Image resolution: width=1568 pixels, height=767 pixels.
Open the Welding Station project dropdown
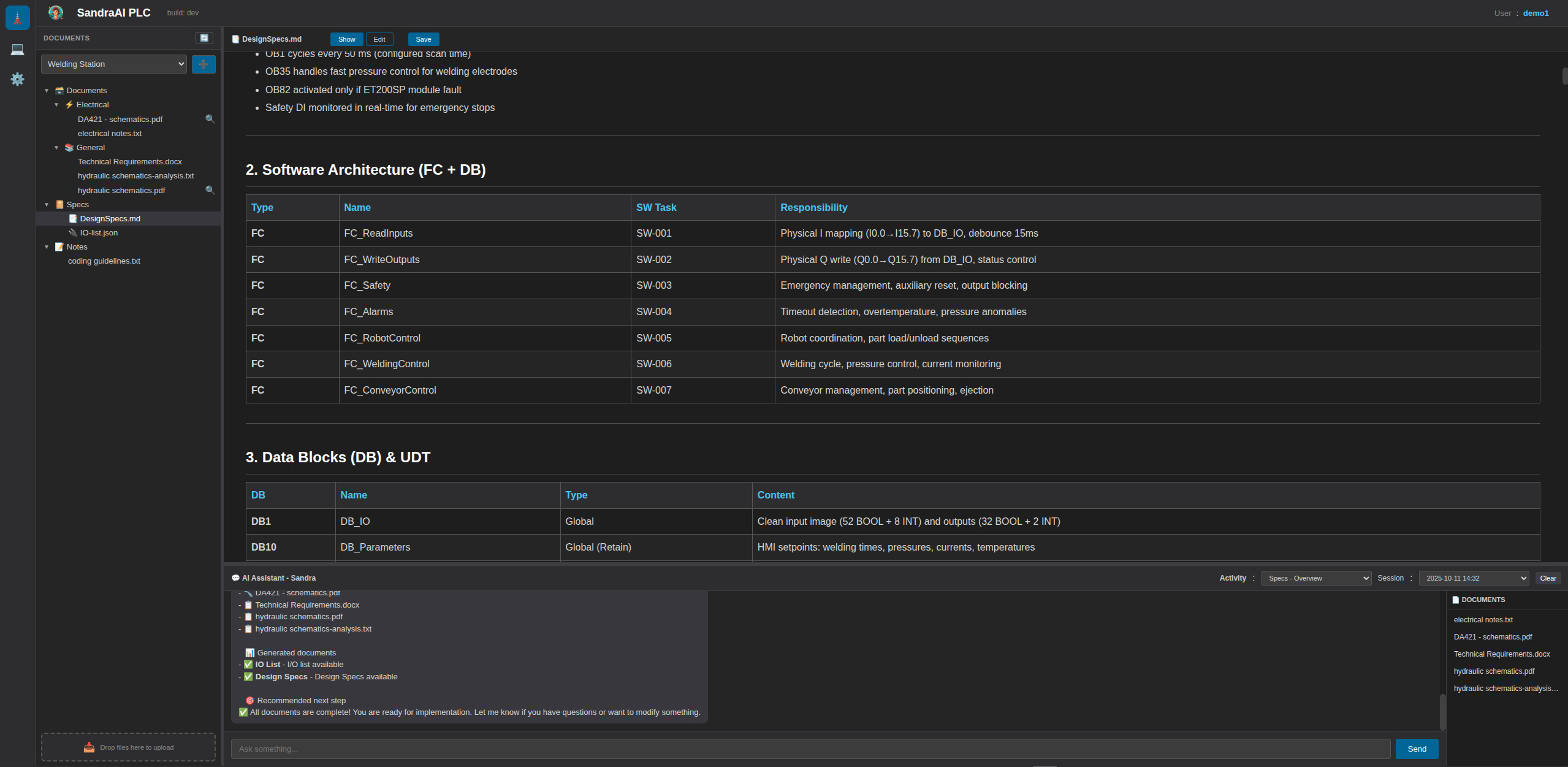pyautogui.click(x=113, y=64)
